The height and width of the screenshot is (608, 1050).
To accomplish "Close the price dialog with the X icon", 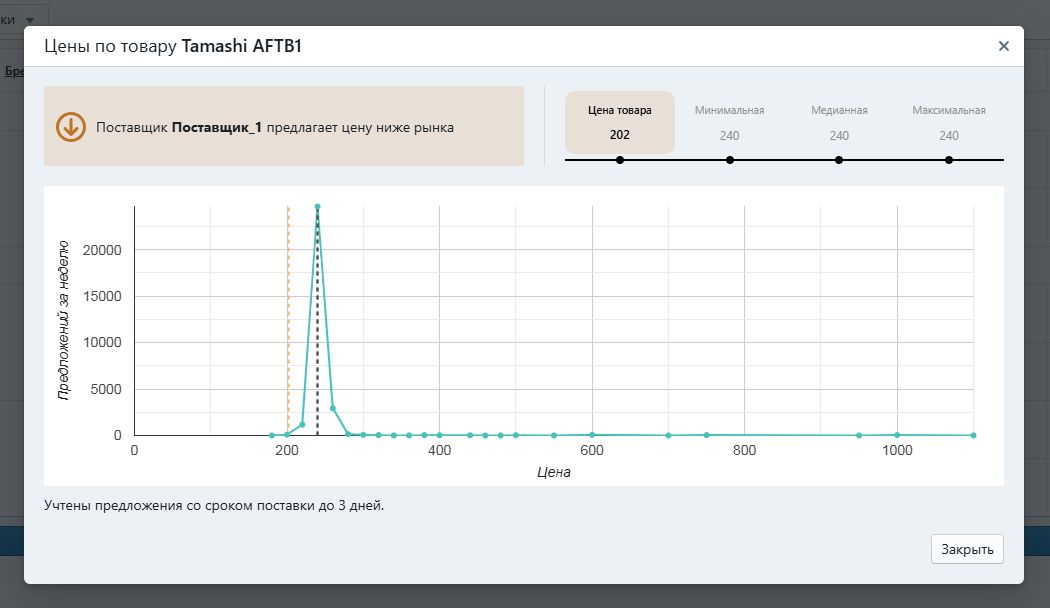I will point(1003,46).
